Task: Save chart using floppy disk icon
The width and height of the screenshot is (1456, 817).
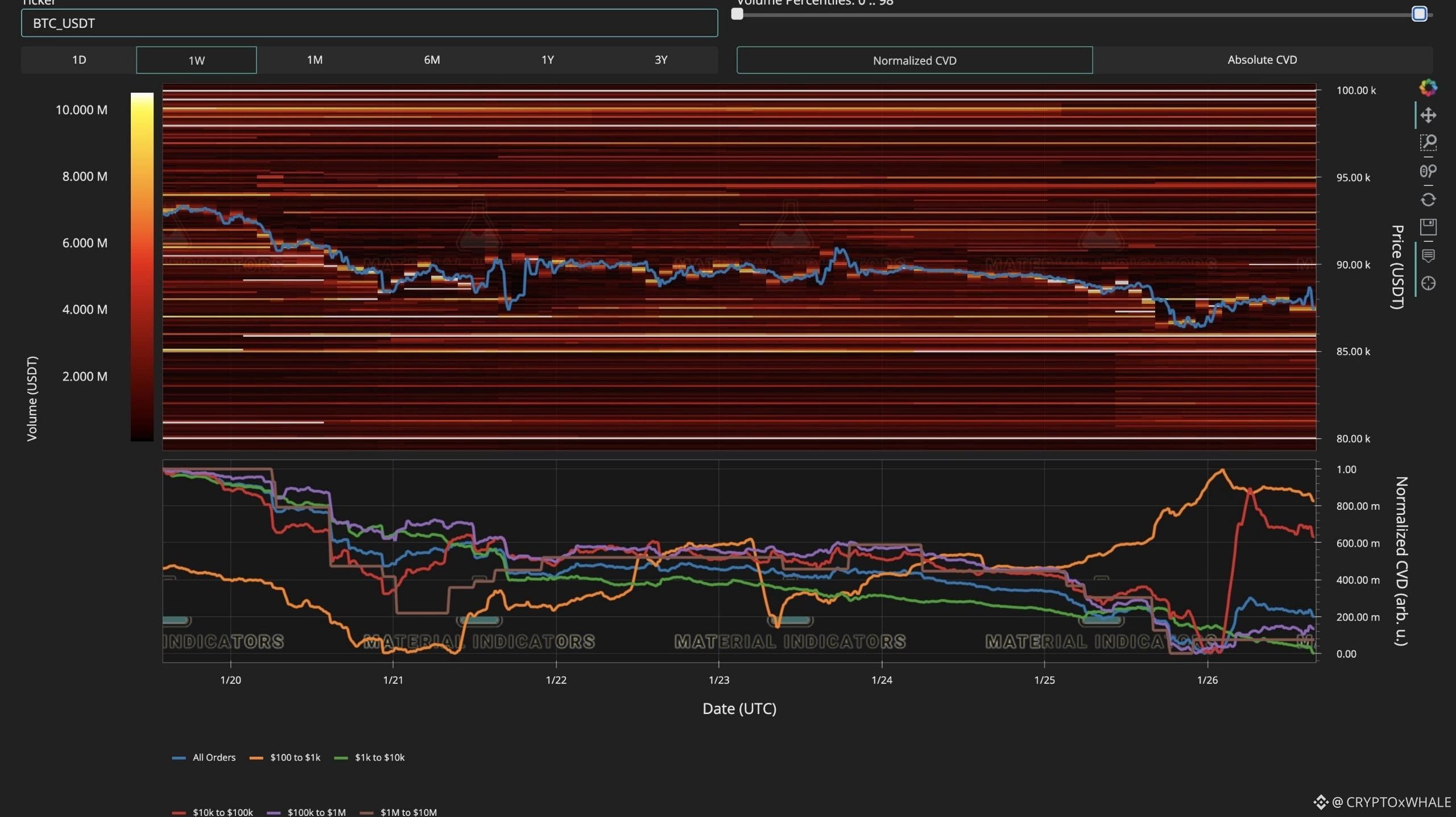Action: point(1428,227)
